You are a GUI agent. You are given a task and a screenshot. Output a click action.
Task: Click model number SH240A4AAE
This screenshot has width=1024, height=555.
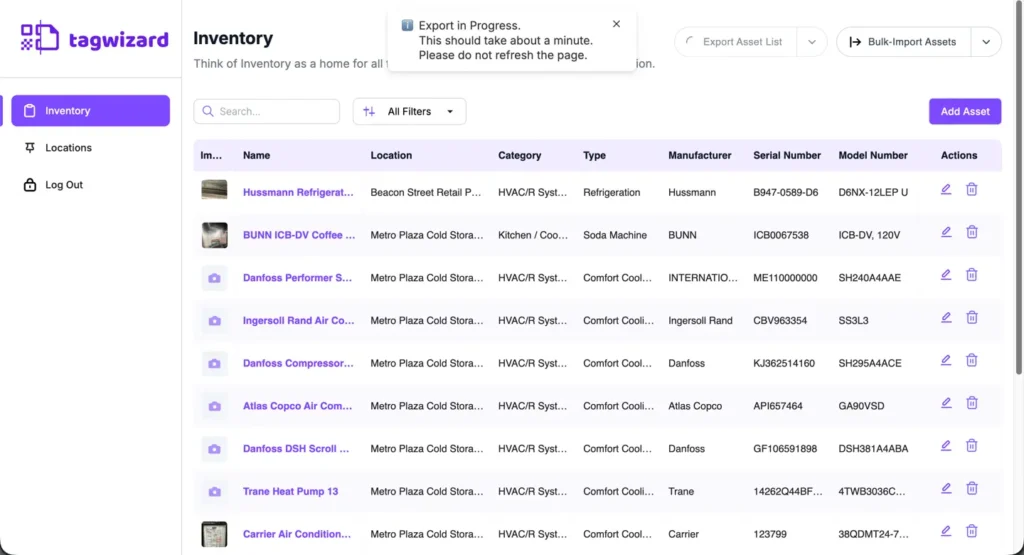click(869, 278)
